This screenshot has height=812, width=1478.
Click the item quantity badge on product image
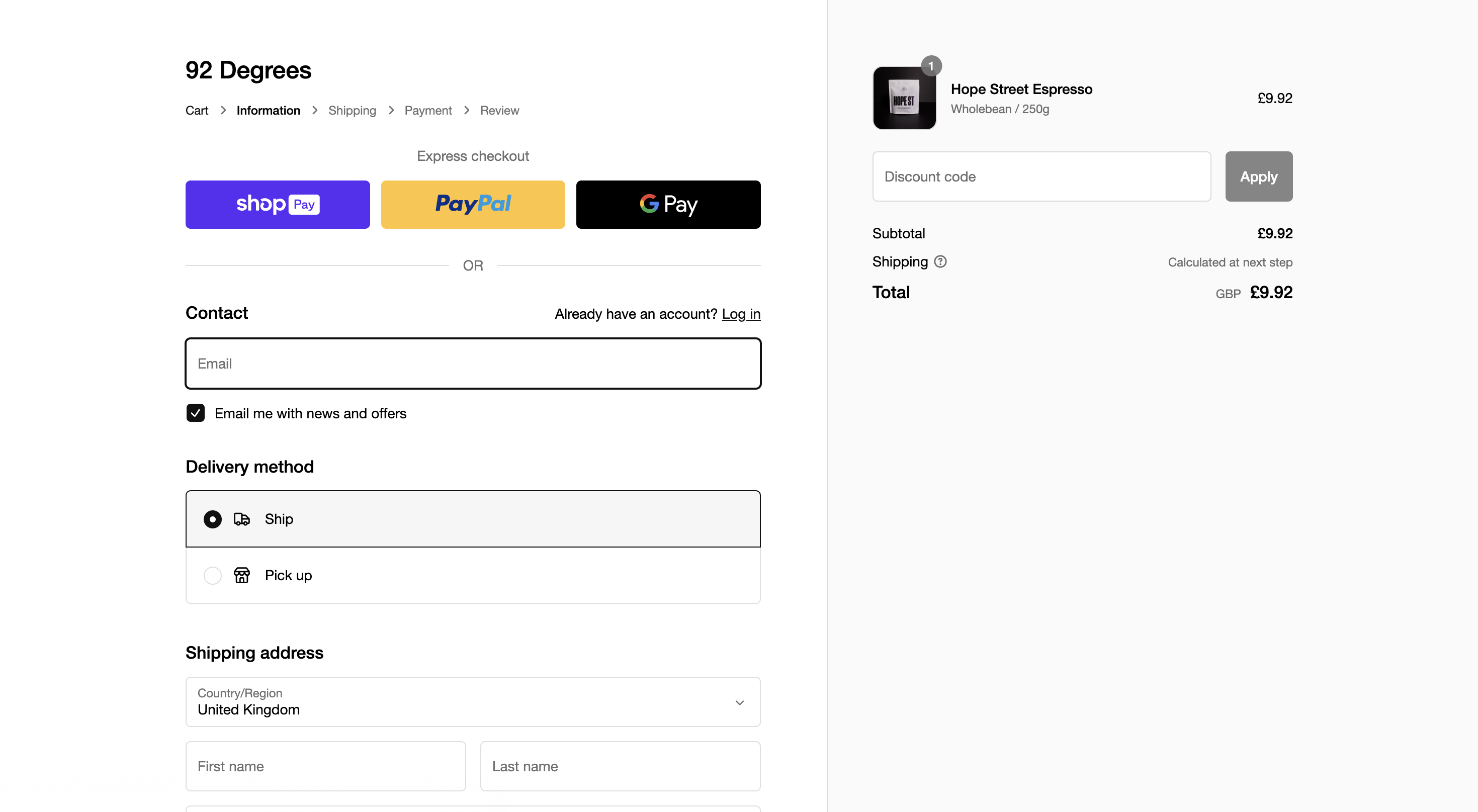coord(931,66)
